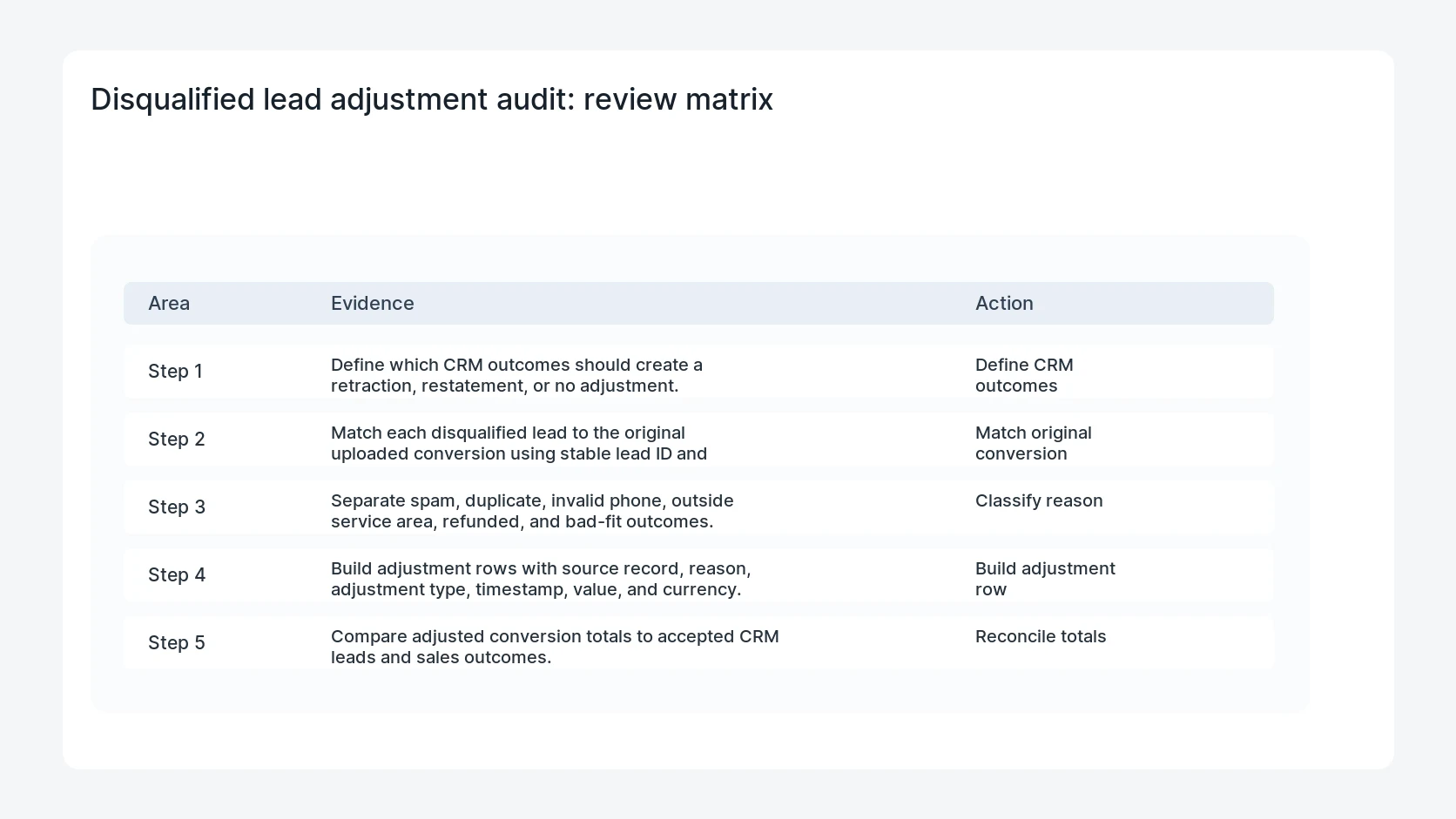The width and height of the screenshot is (1456, 819).
Task: Click the 'Reconcile totals' action cell
Action: click(1041, 636)
